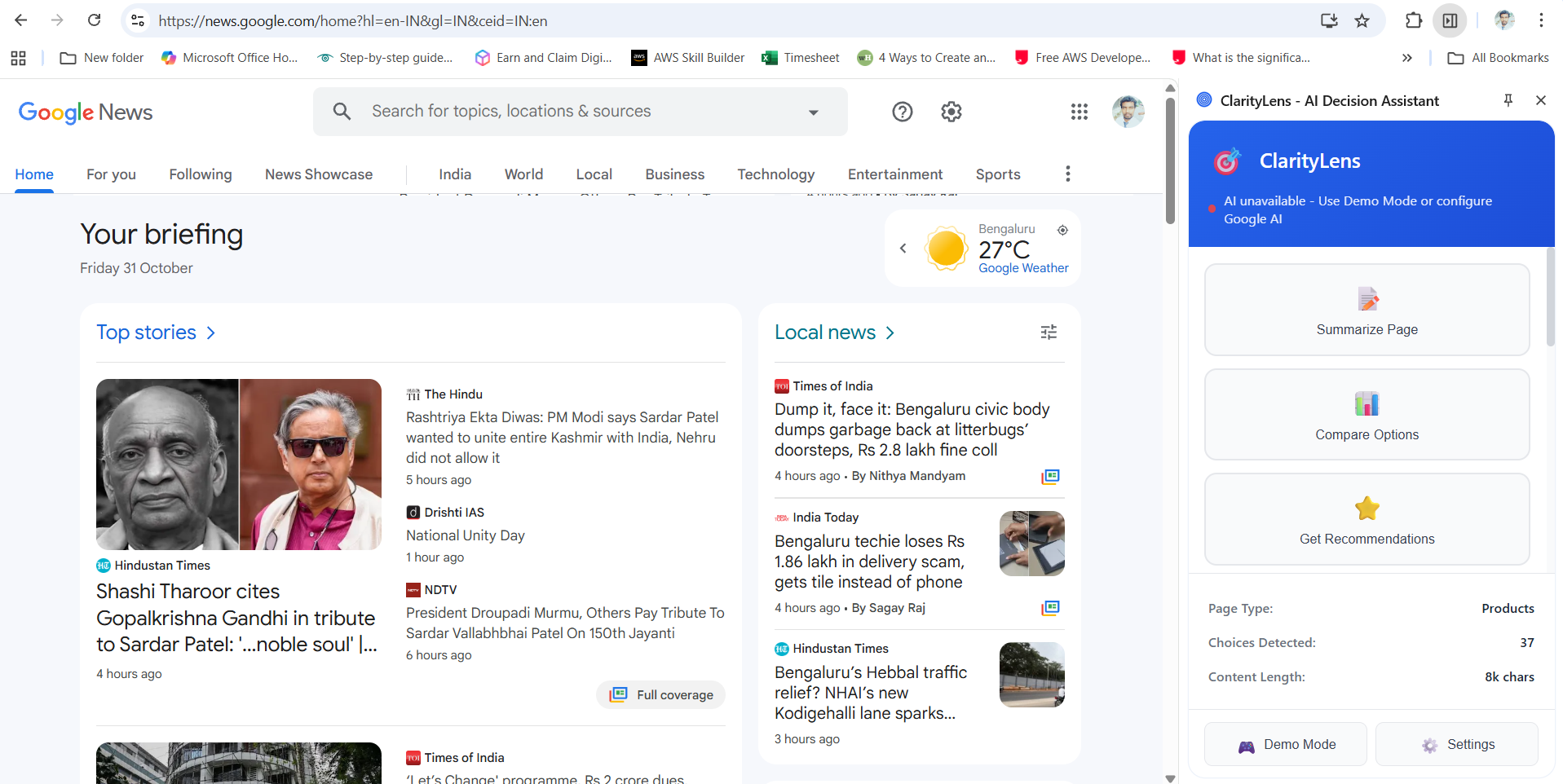Open the AWS Skill Builder bookmark
The image size is (1563, 784).
pos(688,58)
